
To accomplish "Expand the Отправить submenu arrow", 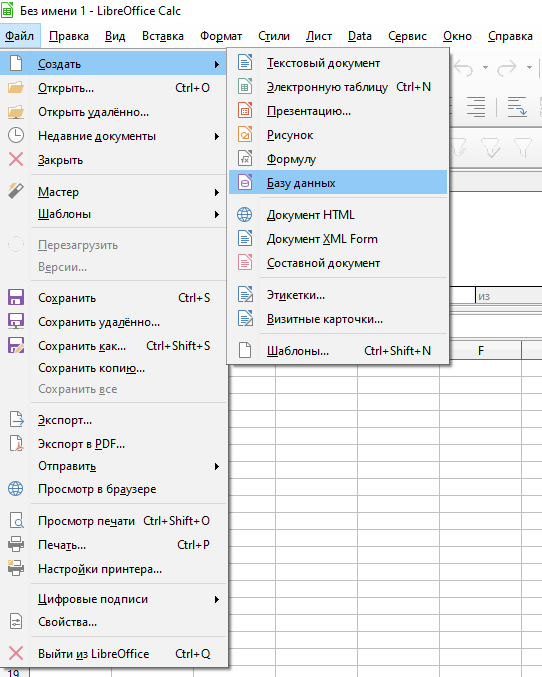I will click(x=217, y=467).
